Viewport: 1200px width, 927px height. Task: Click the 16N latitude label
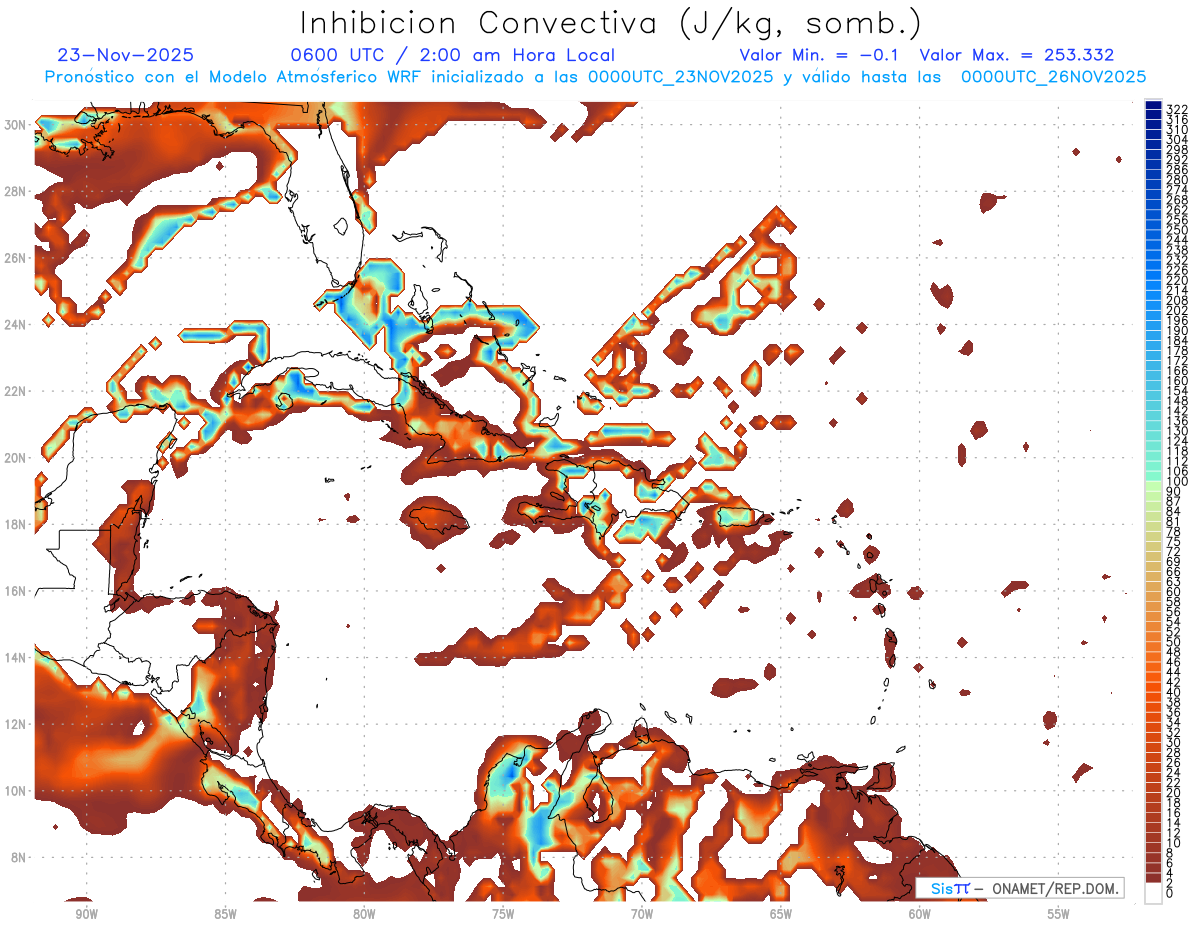pyautogui.click(x=17, y=591)
